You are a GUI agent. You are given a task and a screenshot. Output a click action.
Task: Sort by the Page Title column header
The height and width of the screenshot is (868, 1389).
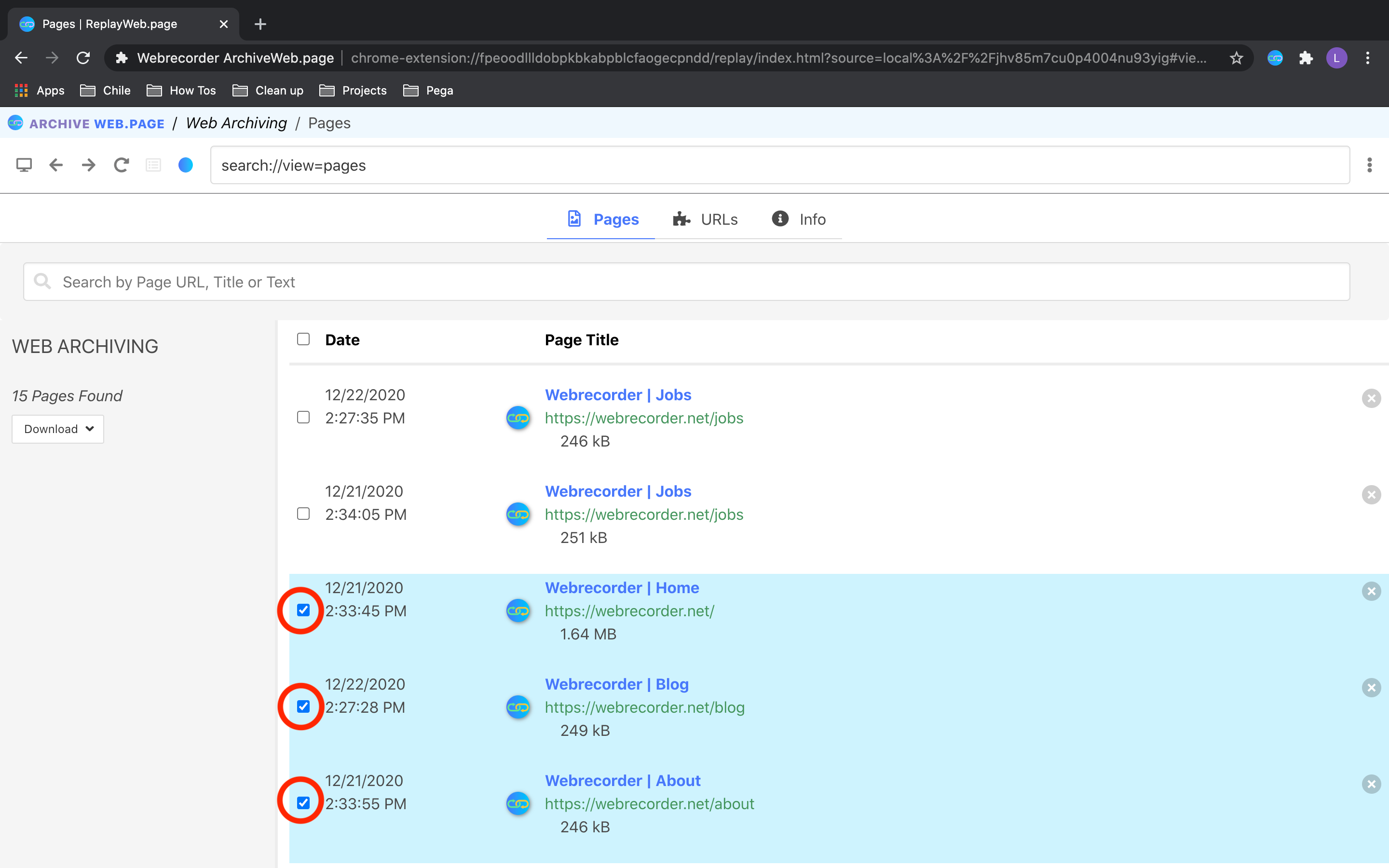[x=582, y=340]
